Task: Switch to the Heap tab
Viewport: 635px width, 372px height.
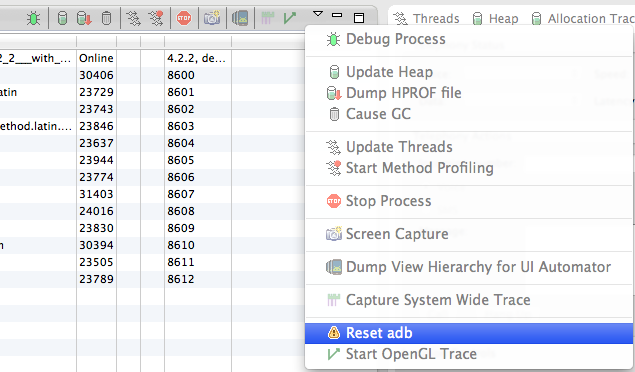Action: point(495,19)
